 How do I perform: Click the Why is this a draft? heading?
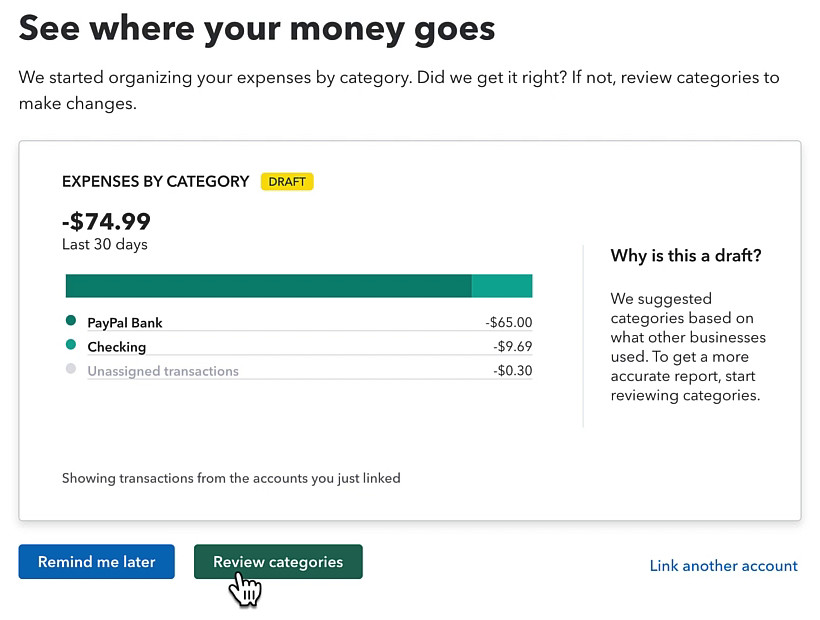[686, 256]
